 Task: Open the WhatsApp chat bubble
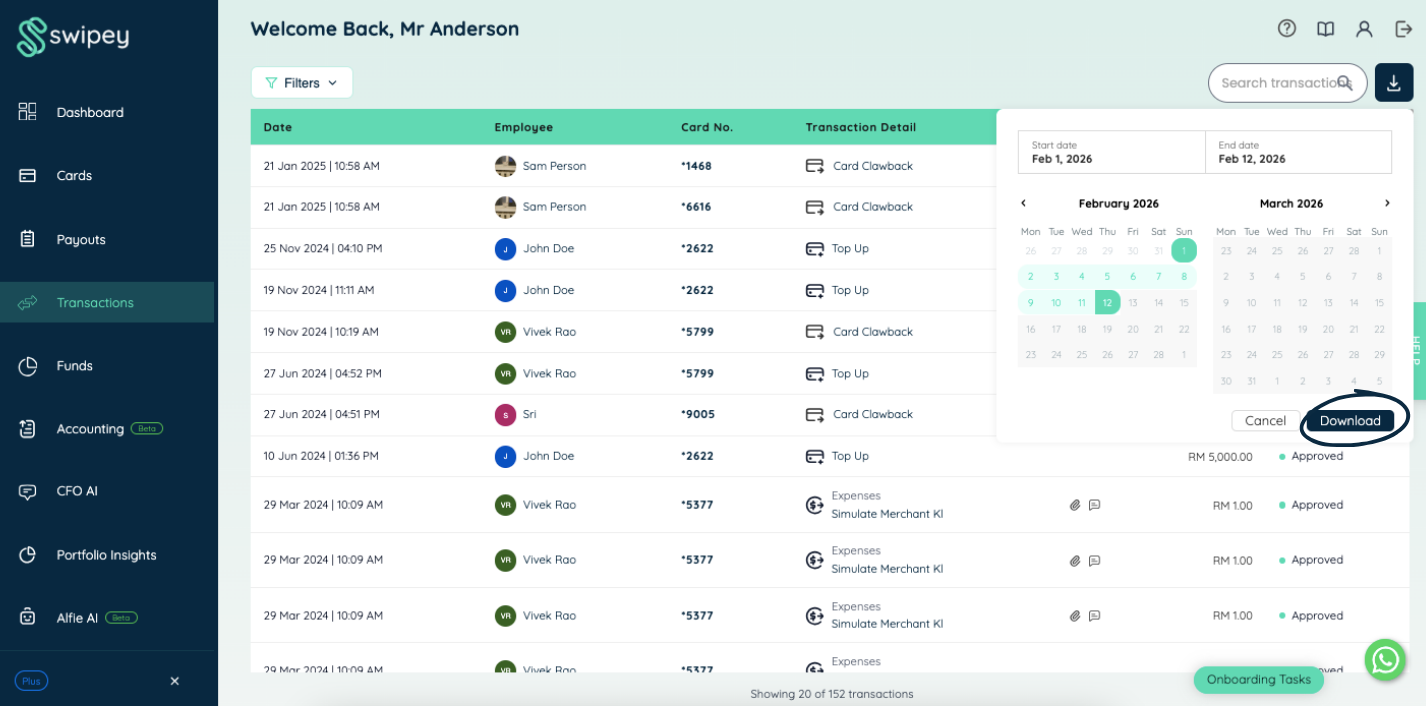click(1385, 660)
